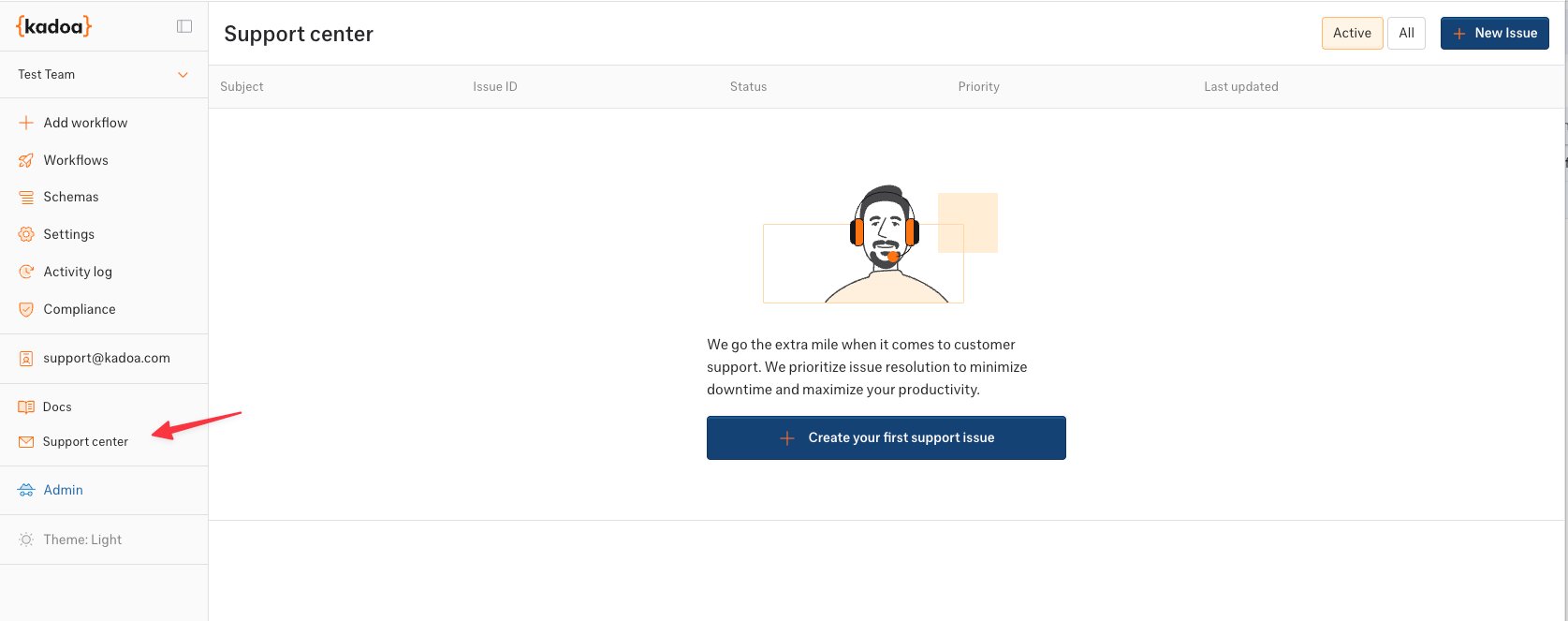This screenshot has width=1568, height=621.
Task: Click the Kadoa logo
Action: [x=54, y=26]
